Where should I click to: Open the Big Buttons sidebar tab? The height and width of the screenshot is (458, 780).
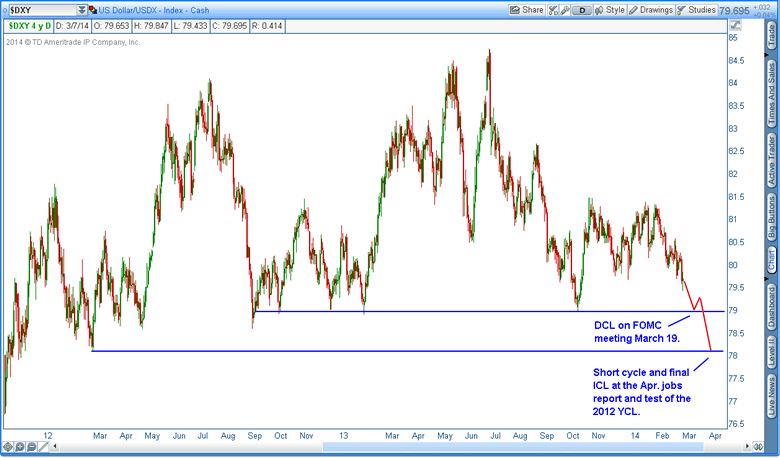tap(771, 217)
